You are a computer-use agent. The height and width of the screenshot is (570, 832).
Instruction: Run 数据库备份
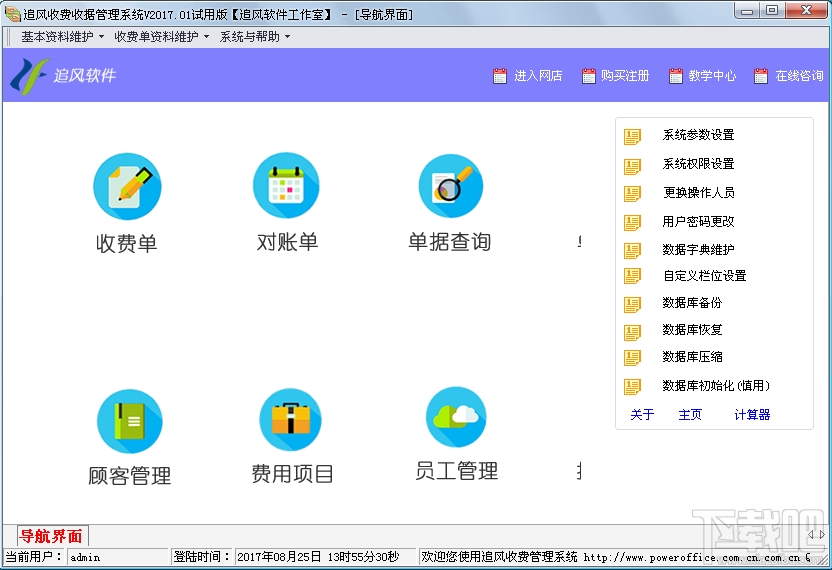pyautogui.click(x=692, y=303)
